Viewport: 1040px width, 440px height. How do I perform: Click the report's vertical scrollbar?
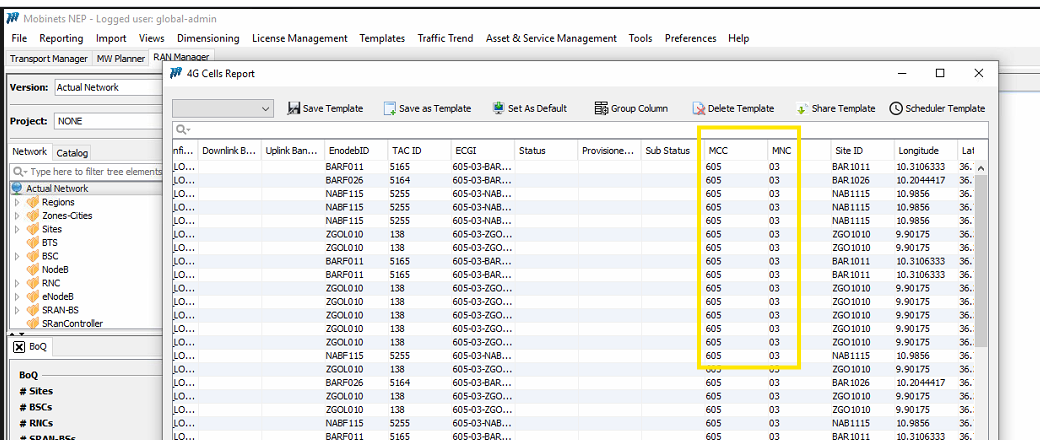pyautogui.click(x=980, y=260)
